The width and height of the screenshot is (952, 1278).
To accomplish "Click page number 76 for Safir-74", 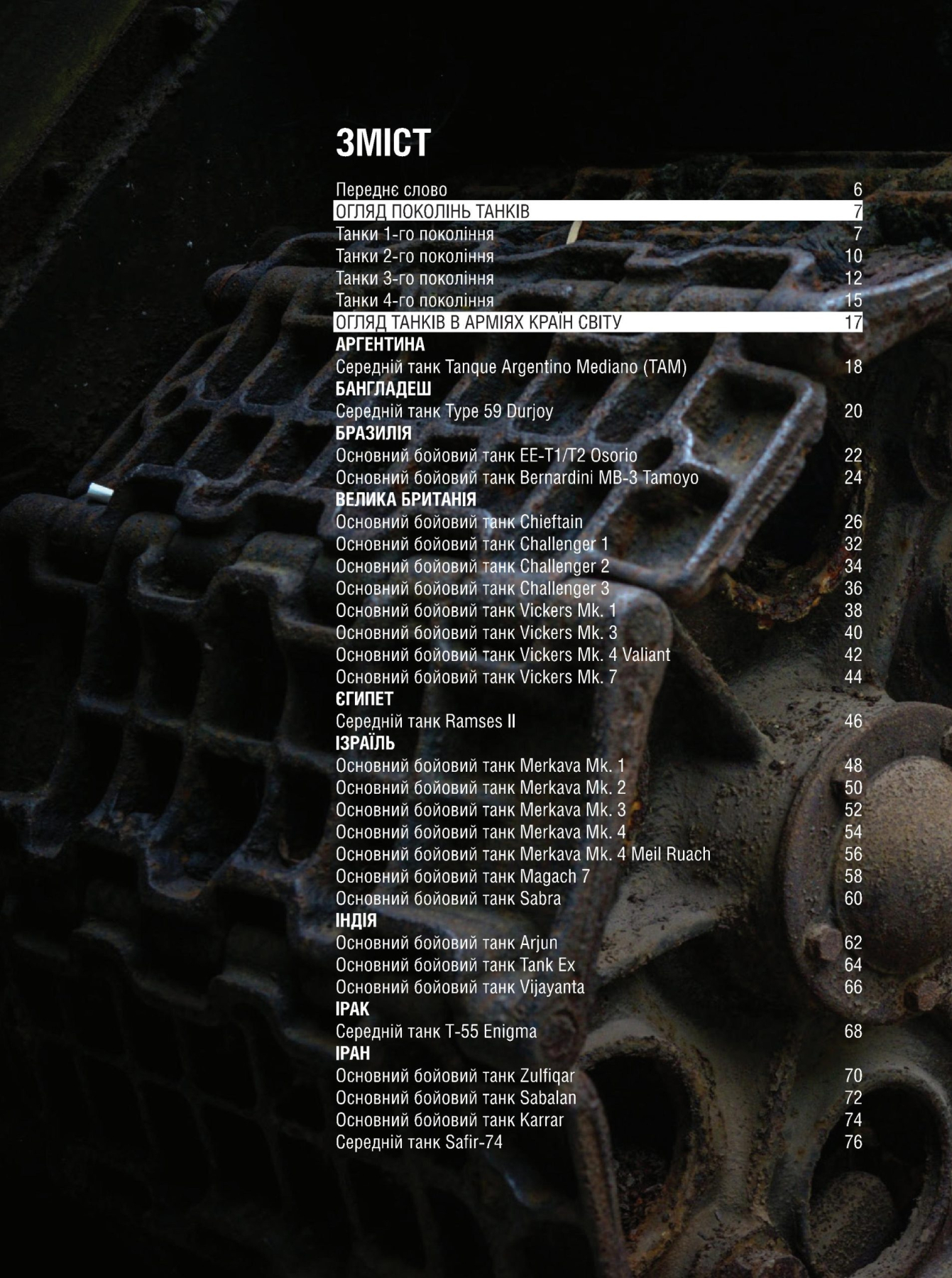I will [853, 1142].
